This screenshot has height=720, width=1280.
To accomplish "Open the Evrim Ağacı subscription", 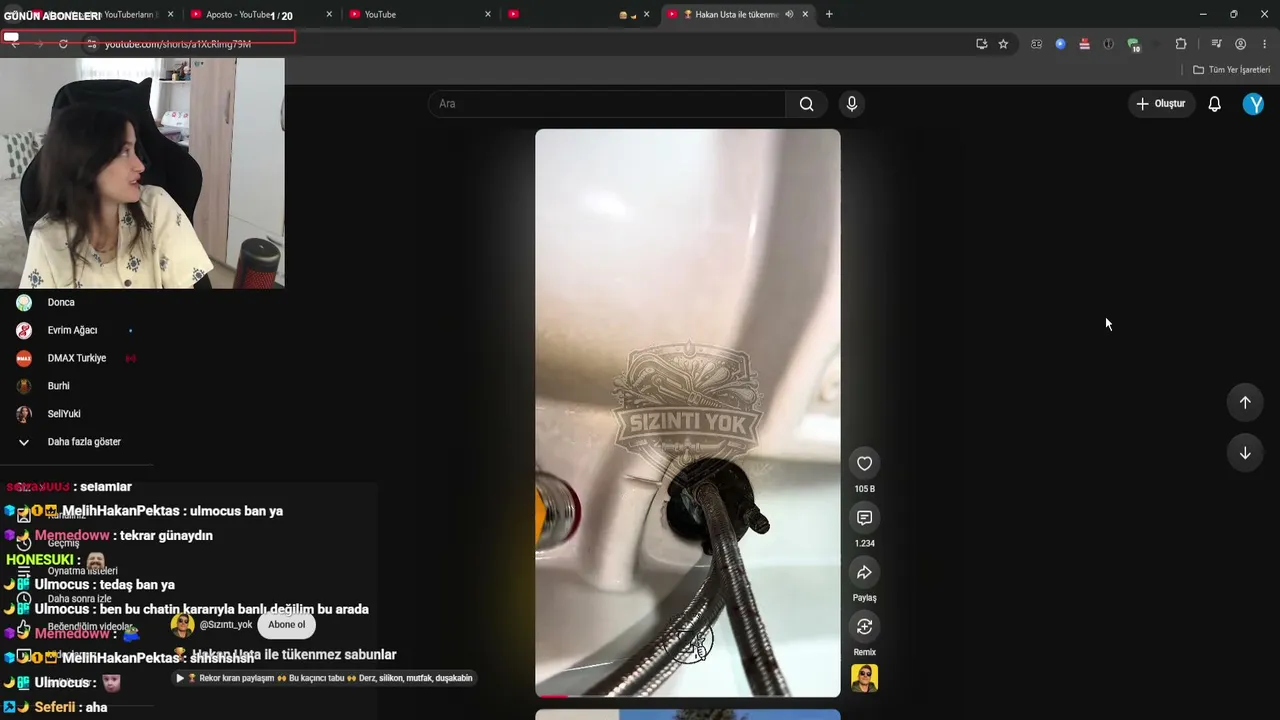I will pyautogui.click(x=70, y=331).
